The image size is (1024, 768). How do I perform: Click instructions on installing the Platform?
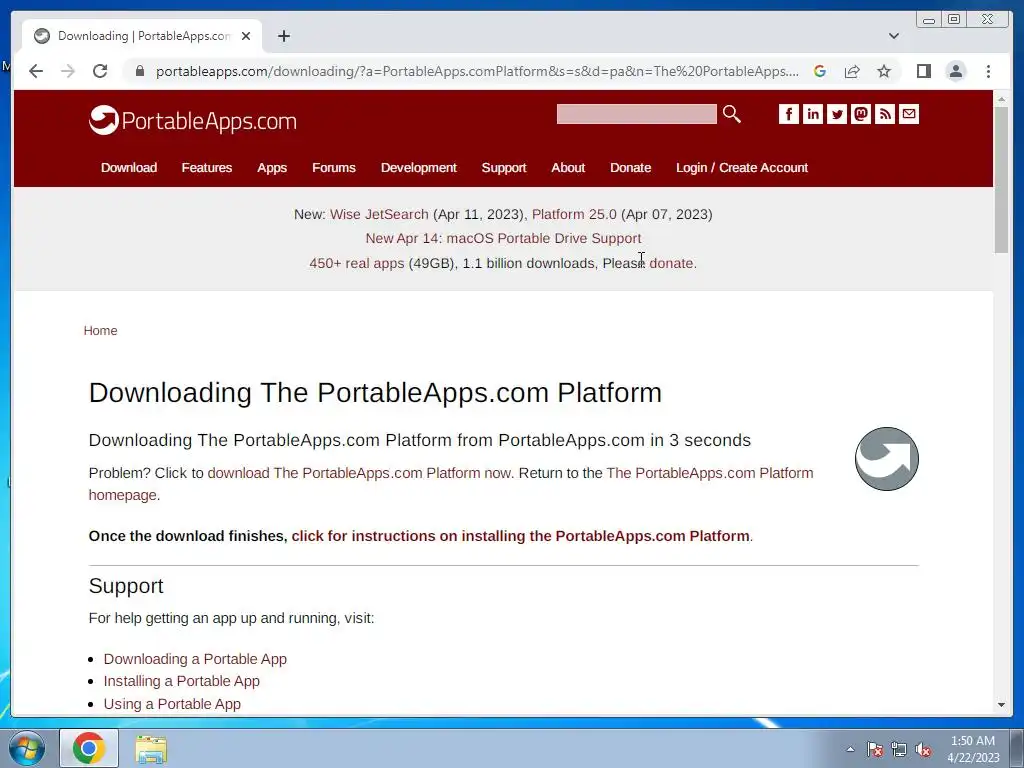point(520,536)
